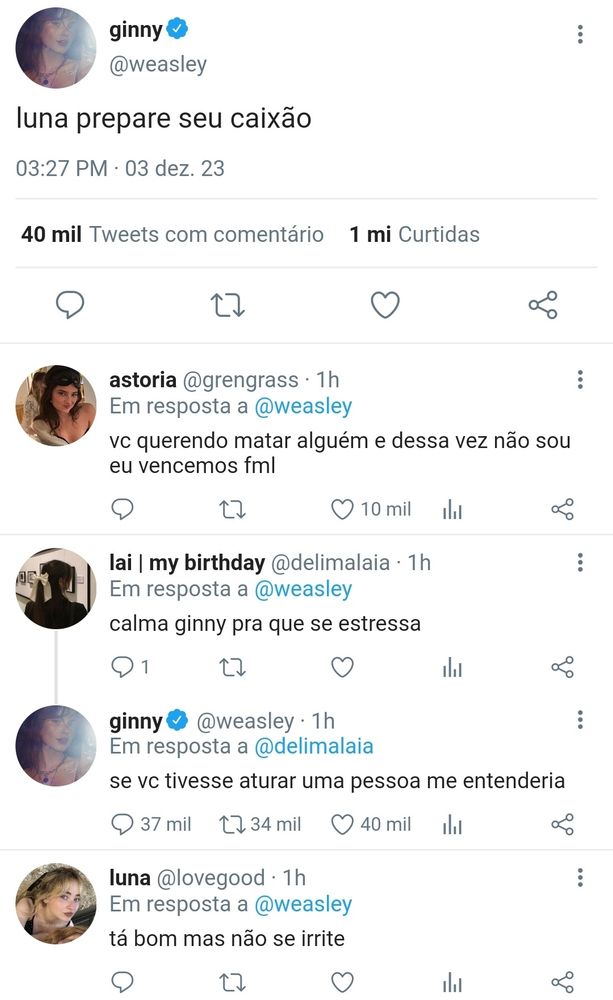Viewport: 613px width, 1000px height.
Task: Open the @delimalaia mention link in ginny's reply
Action: pyautogui.click(x=314, y=746)
